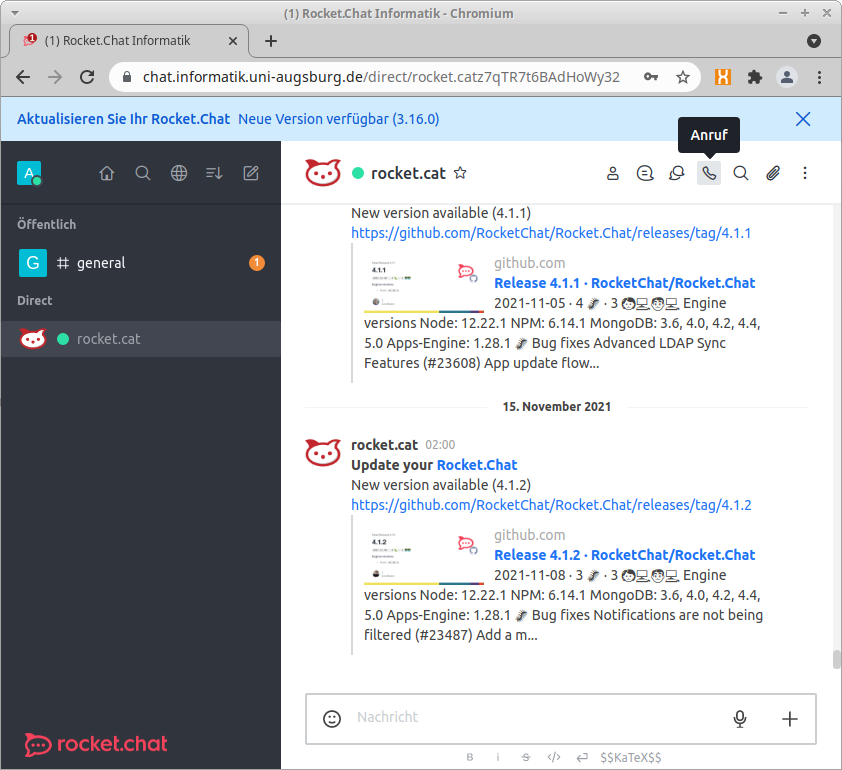Dismiss the update banner with X
Screen dimensions: 842x770
point(803,119)
